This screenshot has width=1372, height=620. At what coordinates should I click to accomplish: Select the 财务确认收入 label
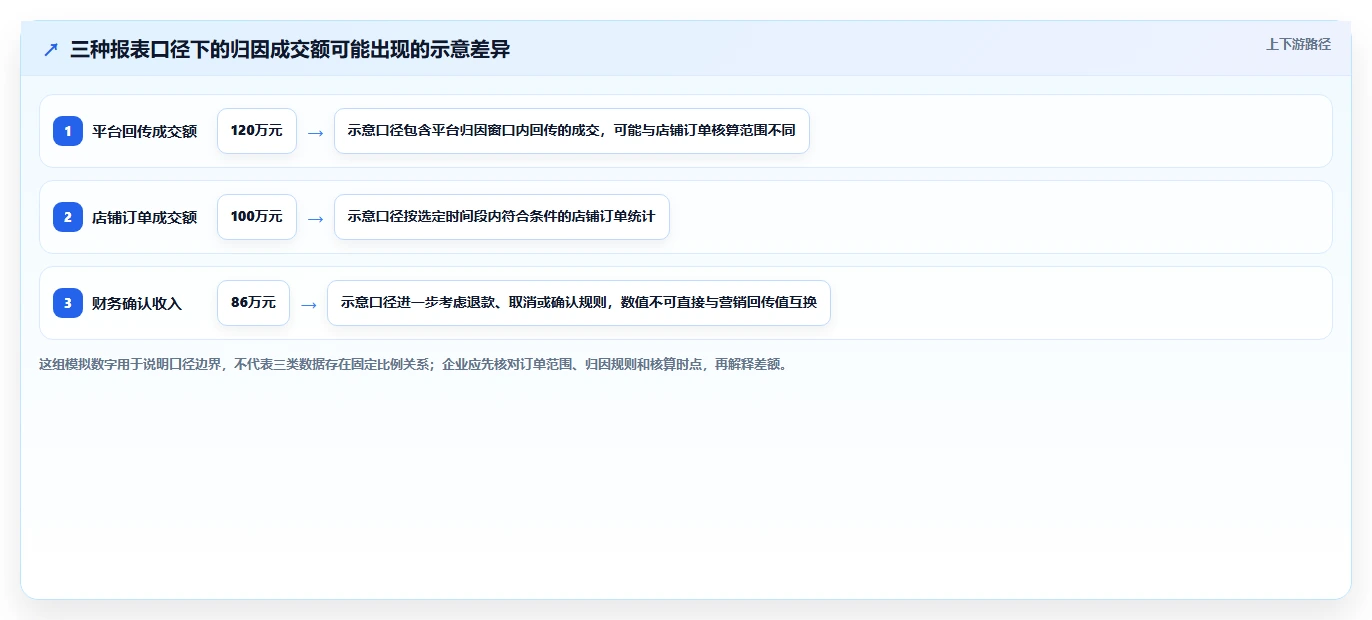point(137,303)
